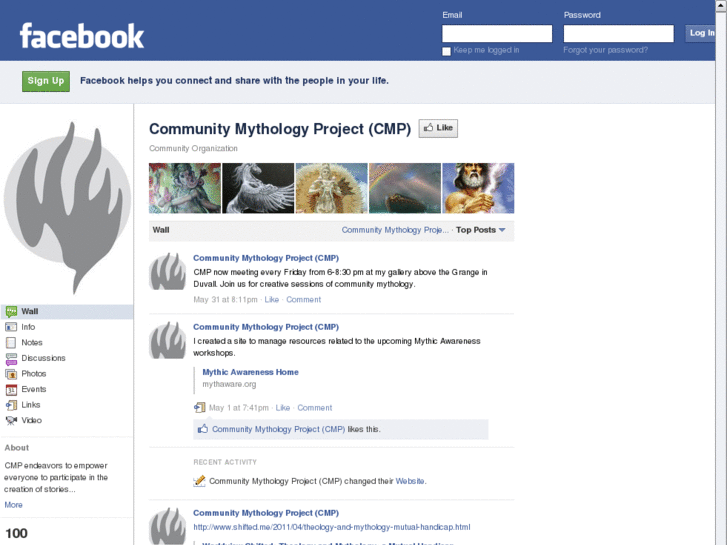The width and height of the screenshot is (727, 545).
Task: Click author name on the Mythic Awareness post
Action: (266, 327)
